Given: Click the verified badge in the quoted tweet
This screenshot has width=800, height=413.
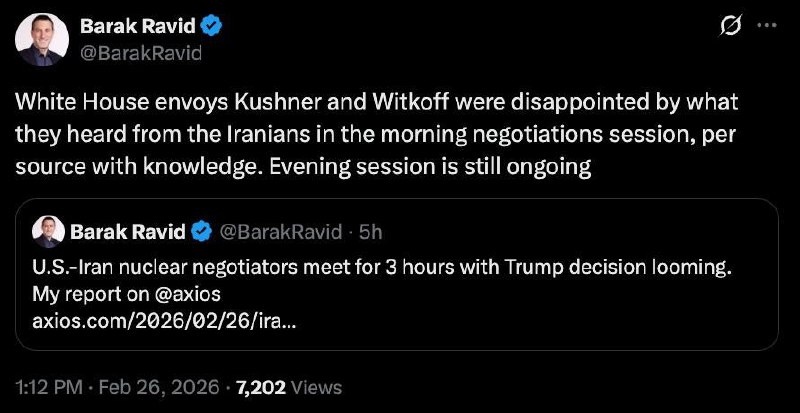Looking at the screenshot, I should (x=201, y=232).
